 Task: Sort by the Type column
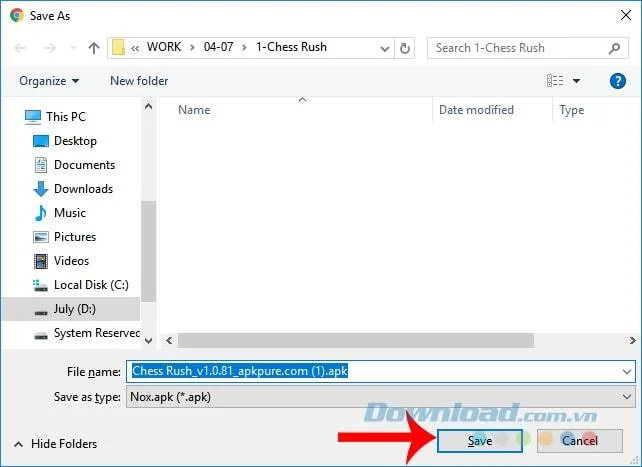(x=572, y=110)
